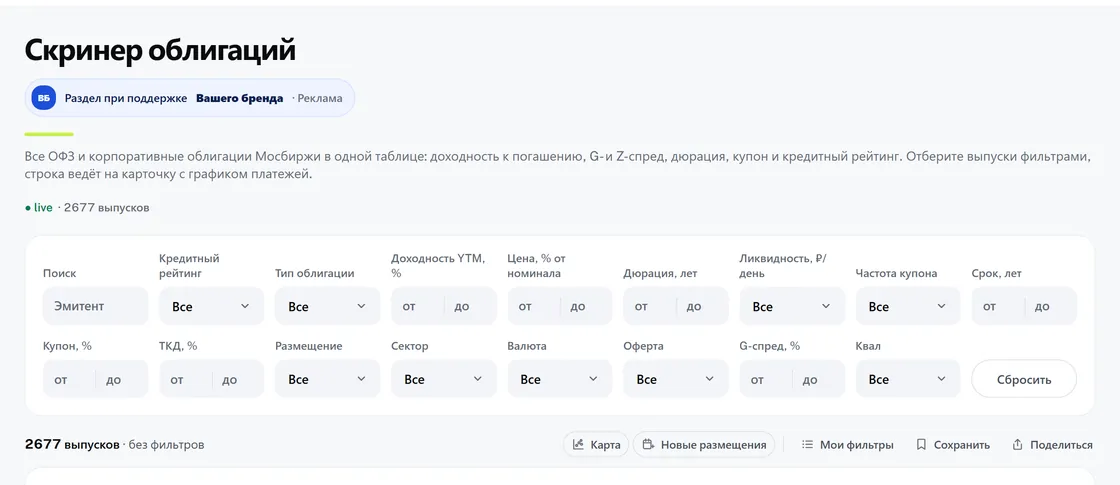Expand the Частота купона dropdown
Viewport: 1120px width, 485px height.
coord(908,306)
